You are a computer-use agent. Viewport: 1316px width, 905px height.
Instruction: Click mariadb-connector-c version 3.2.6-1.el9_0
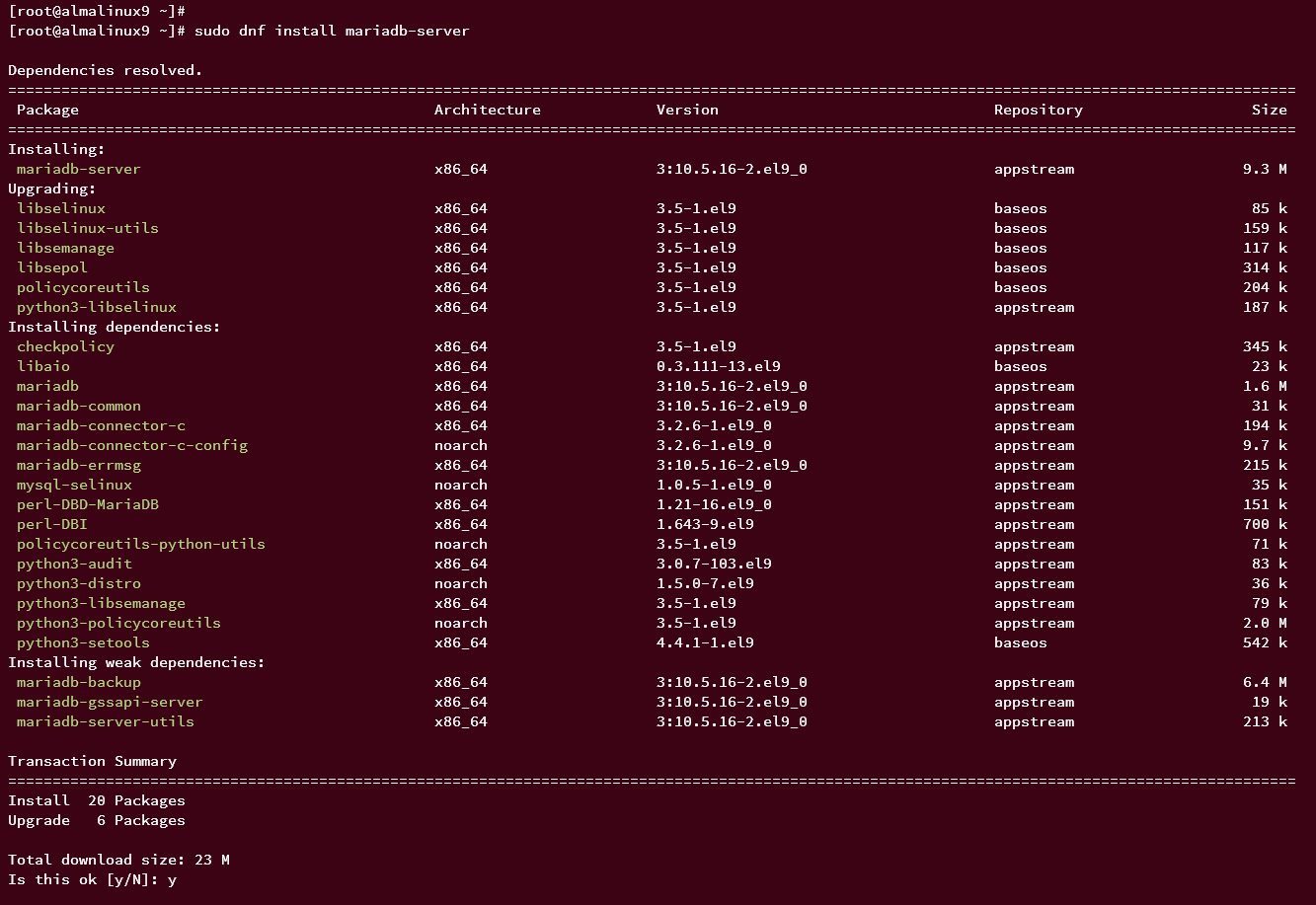[714, 425]
